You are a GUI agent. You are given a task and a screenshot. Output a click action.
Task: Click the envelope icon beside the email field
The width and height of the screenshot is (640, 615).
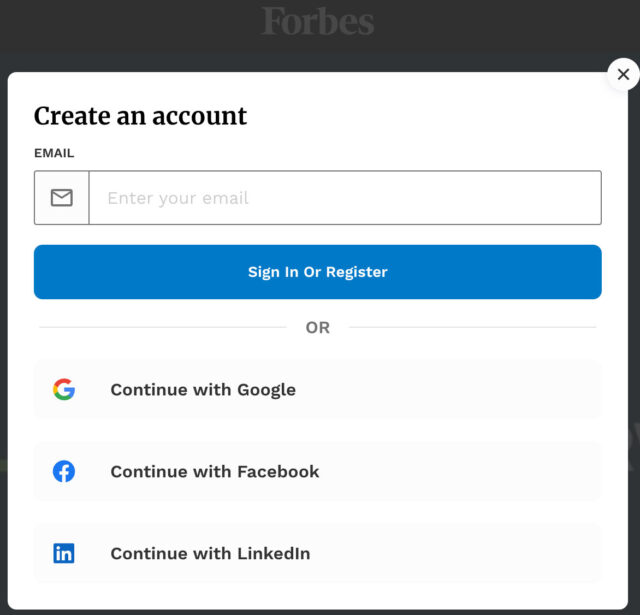tap(62, 198)
